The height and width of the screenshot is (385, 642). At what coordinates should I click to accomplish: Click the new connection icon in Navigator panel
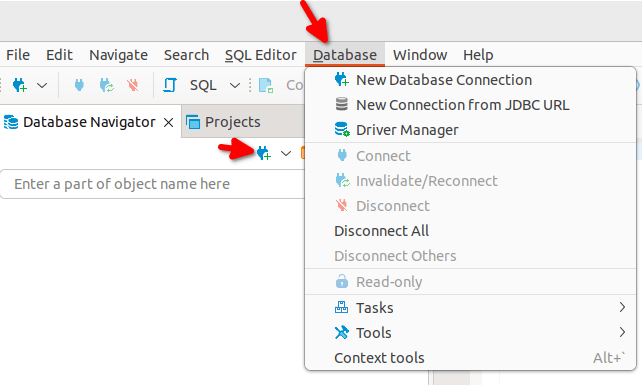(x=264, y=153)
